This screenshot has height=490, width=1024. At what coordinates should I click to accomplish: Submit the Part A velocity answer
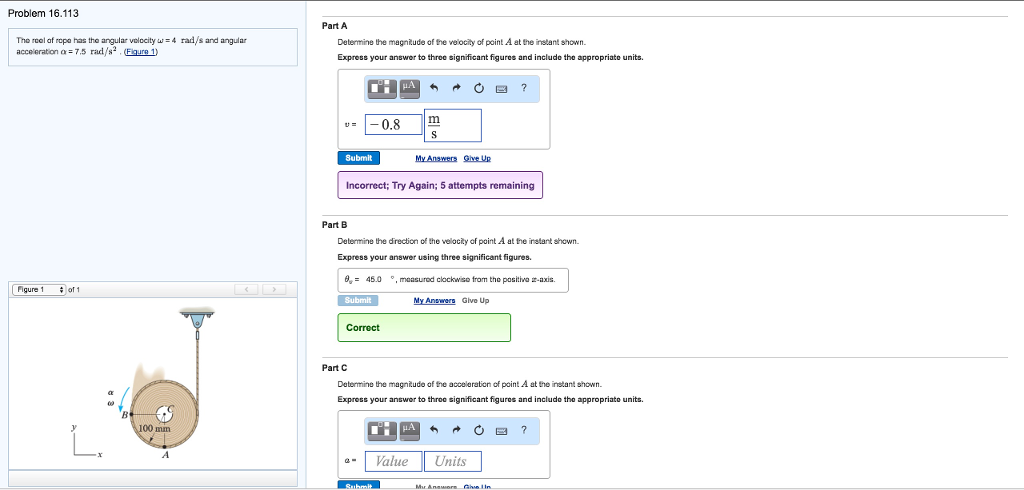(x=358, y=158)
